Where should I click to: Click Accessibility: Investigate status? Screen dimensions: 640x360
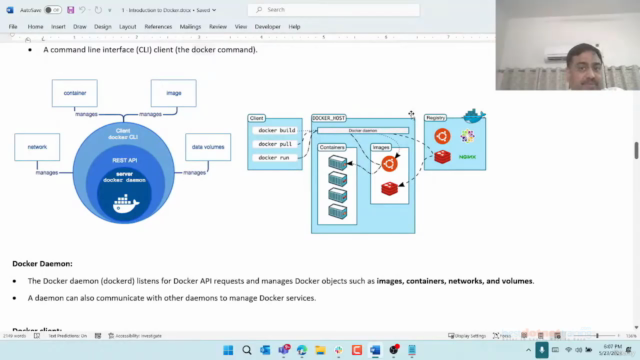click(x=135, y=336)
